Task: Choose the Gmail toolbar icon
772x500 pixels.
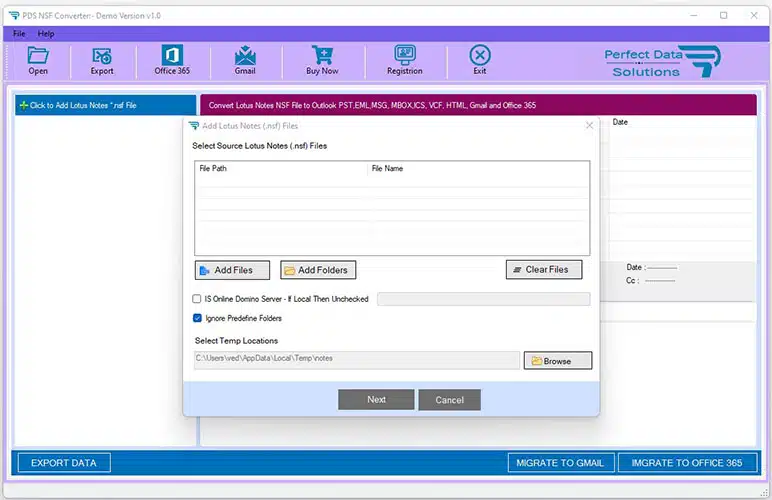Action: [245, 60]
